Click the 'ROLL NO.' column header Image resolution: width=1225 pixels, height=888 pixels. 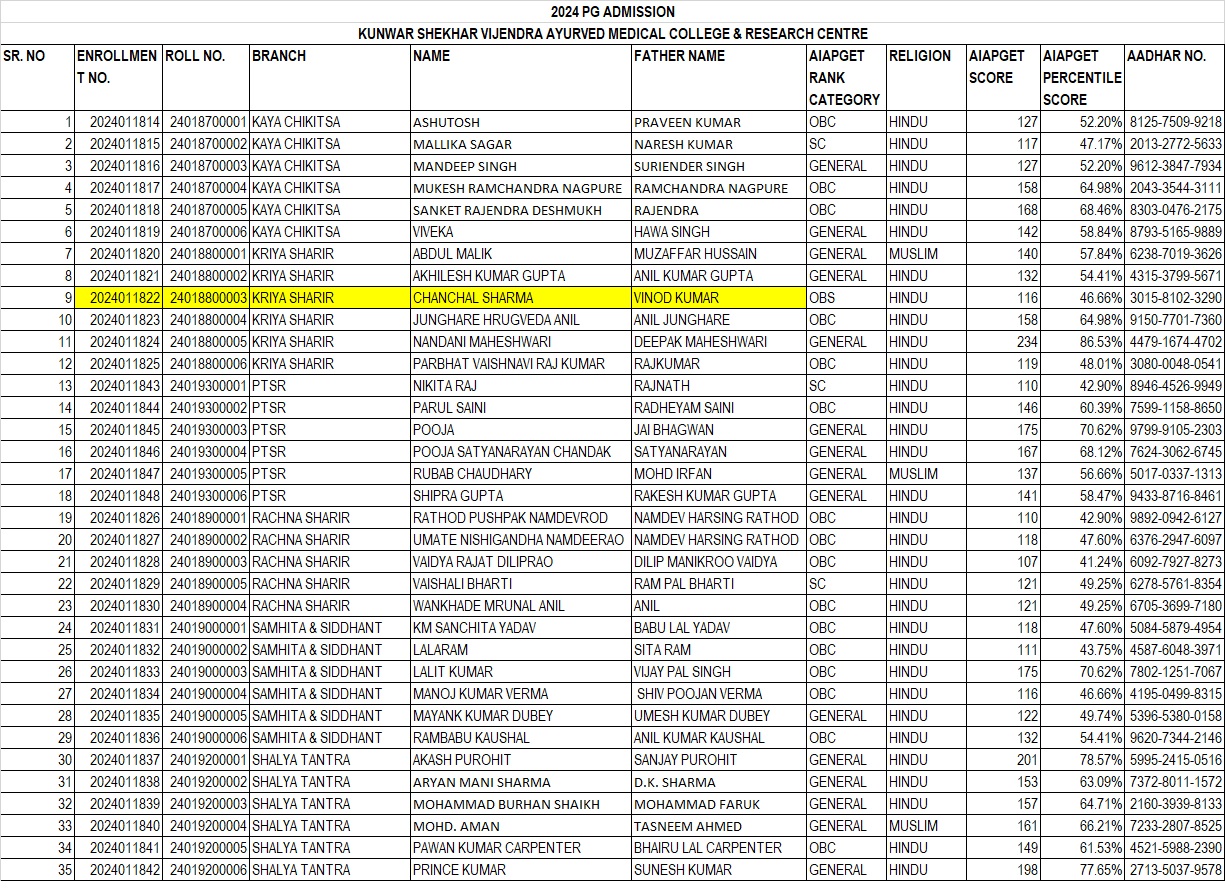[x=205, y=78]
